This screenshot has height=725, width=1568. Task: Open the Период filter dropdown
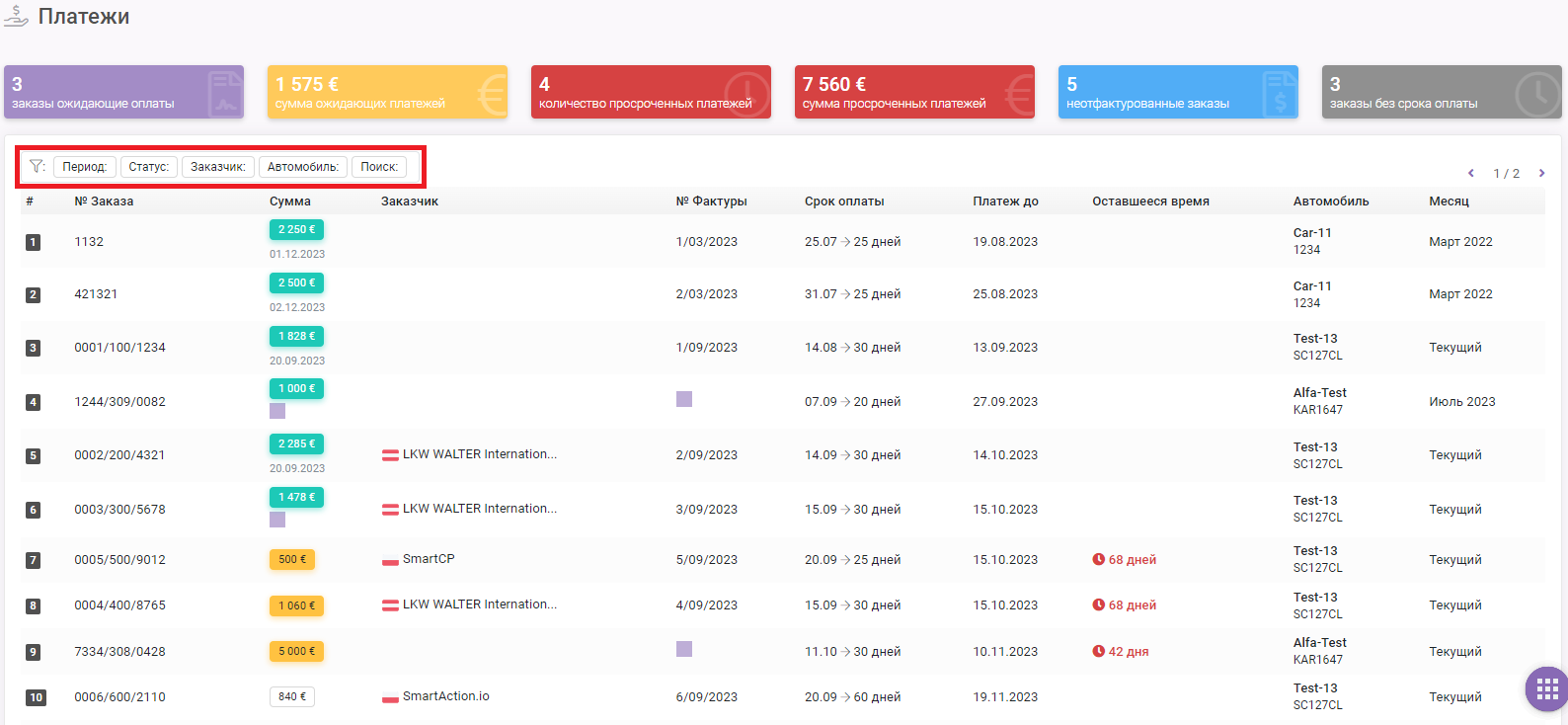tap(85, 167)
